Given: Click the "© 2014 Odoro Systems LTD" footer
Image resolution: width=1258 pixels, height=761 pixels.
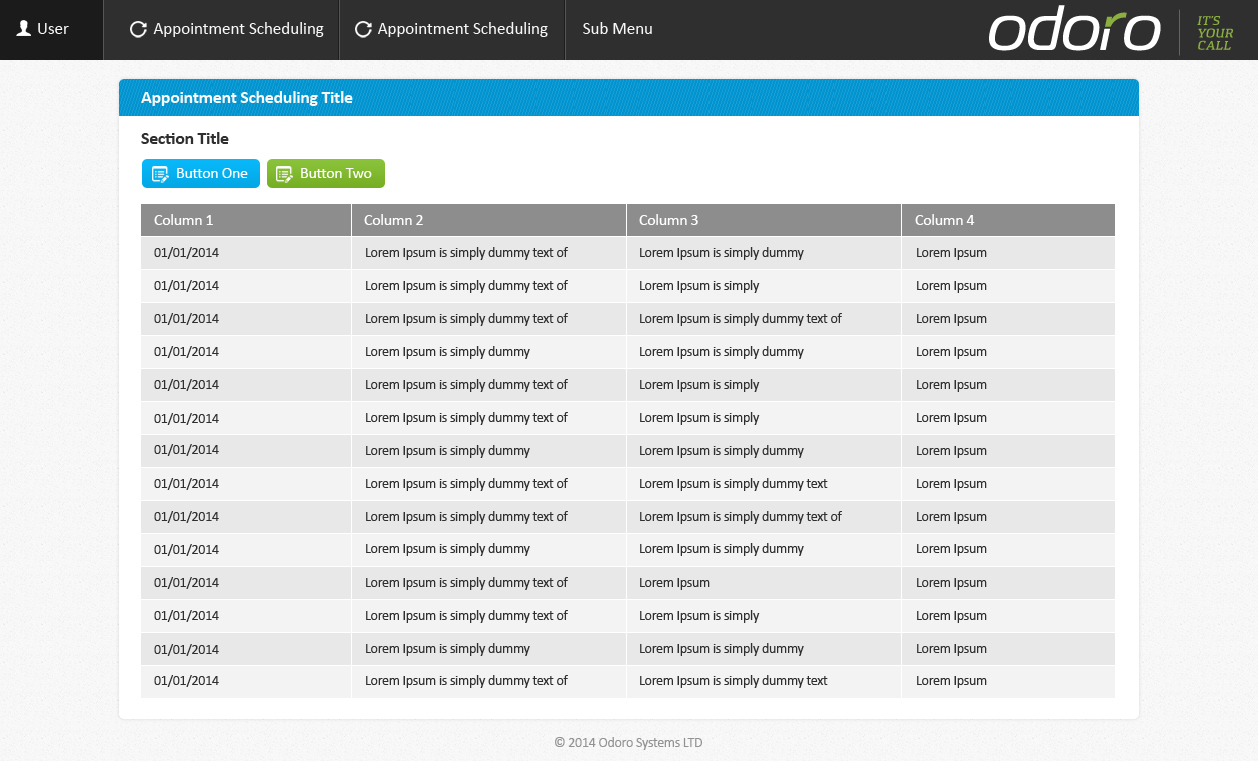Looking at the screenshot, I should click(628, 743).
